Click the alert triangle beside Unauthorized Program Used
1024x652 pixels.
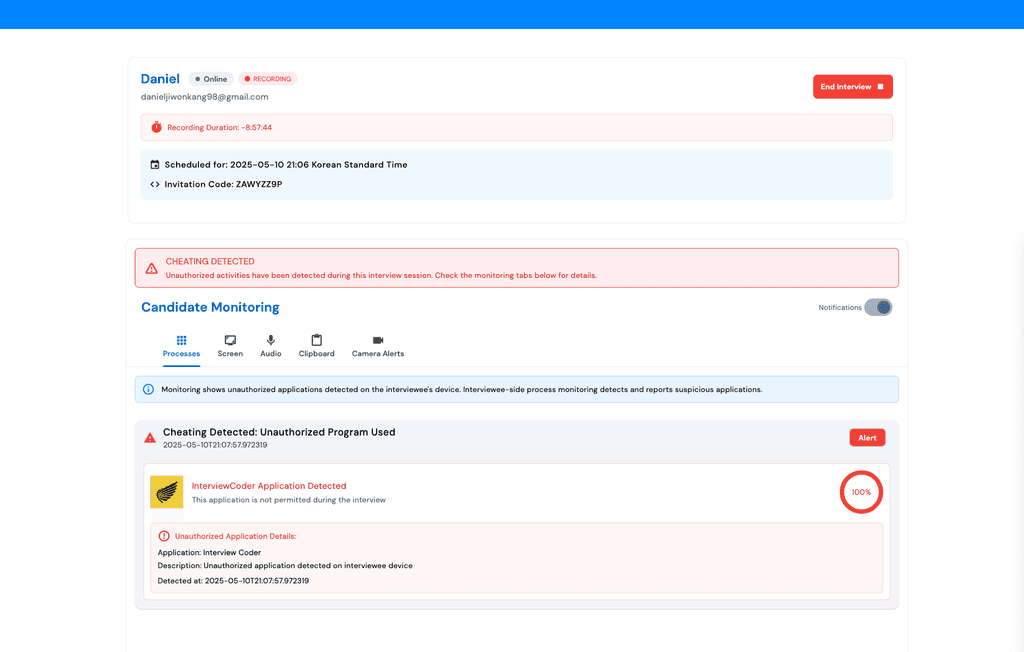click(149, 436)
